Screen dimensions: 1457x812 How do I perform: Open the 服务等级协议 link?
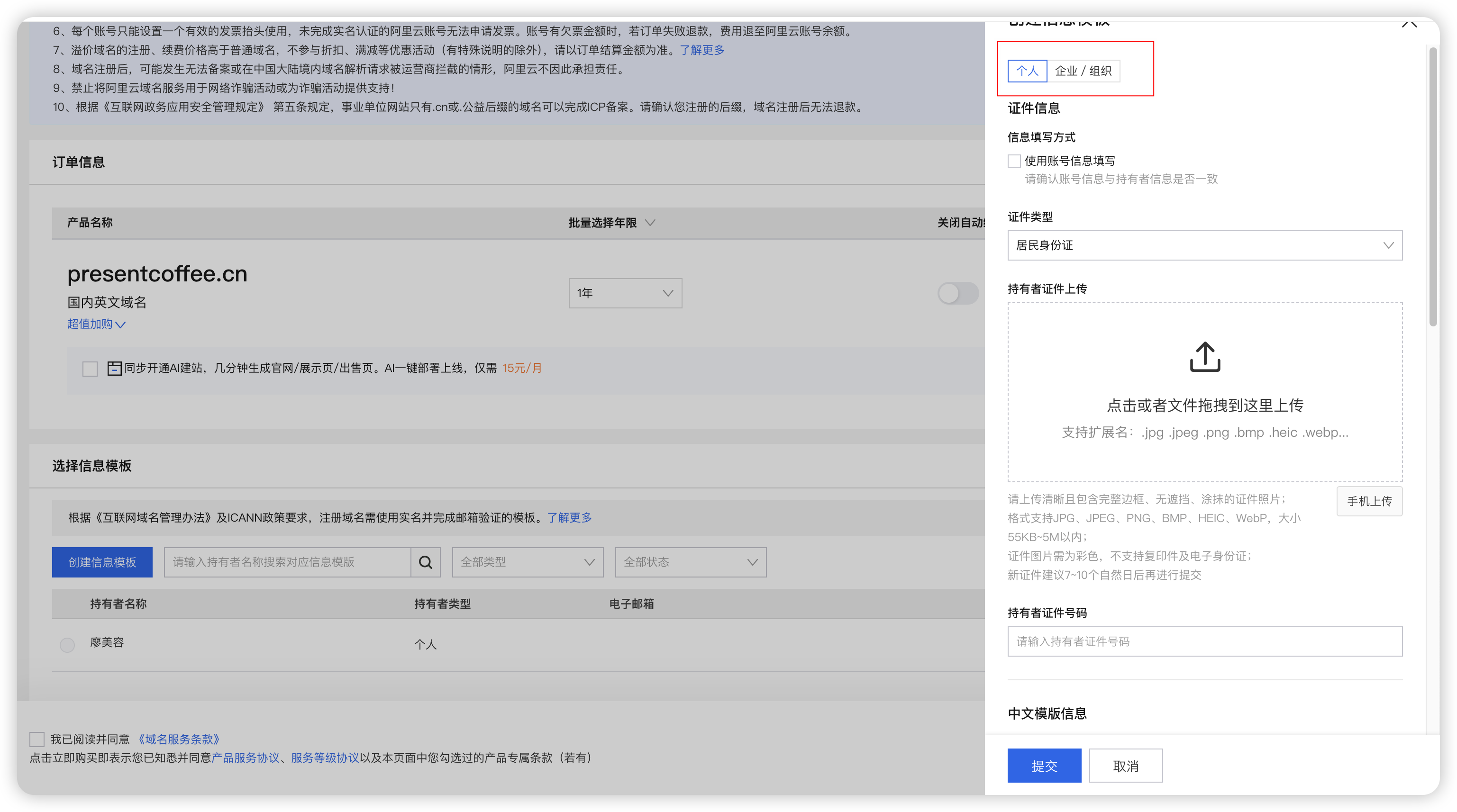pos(325,758)
